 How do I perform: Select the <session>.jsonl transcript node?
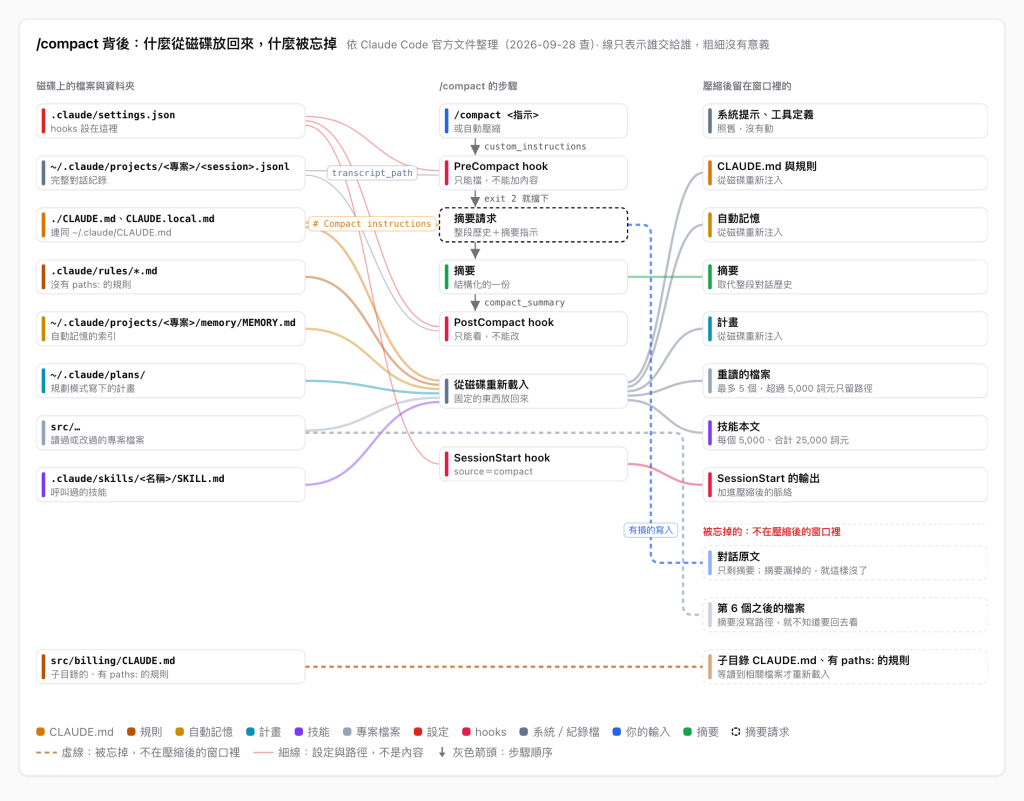[170, 172]
